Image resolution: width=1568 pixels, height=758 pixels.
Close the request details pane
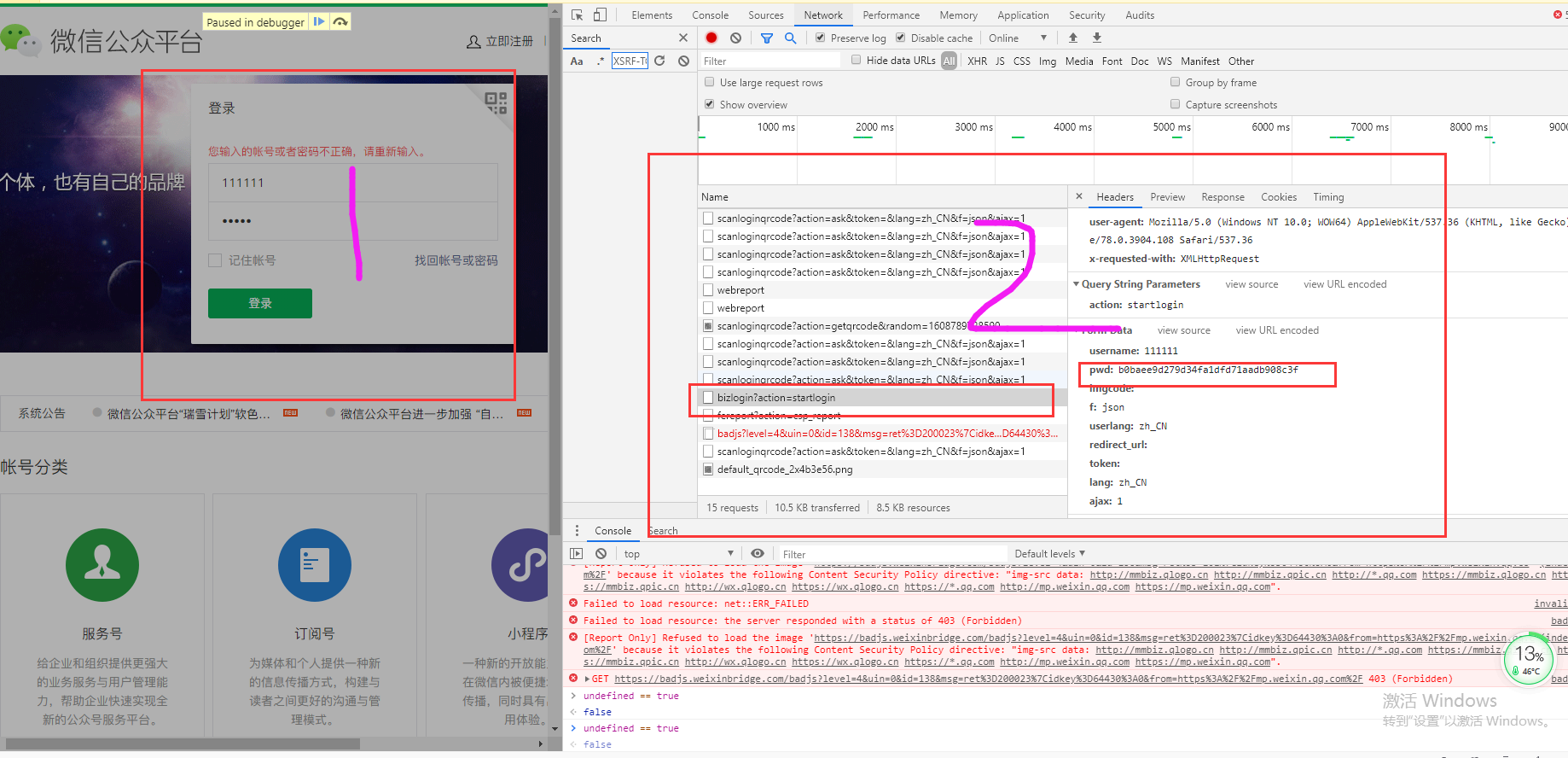coord(1079,196)
